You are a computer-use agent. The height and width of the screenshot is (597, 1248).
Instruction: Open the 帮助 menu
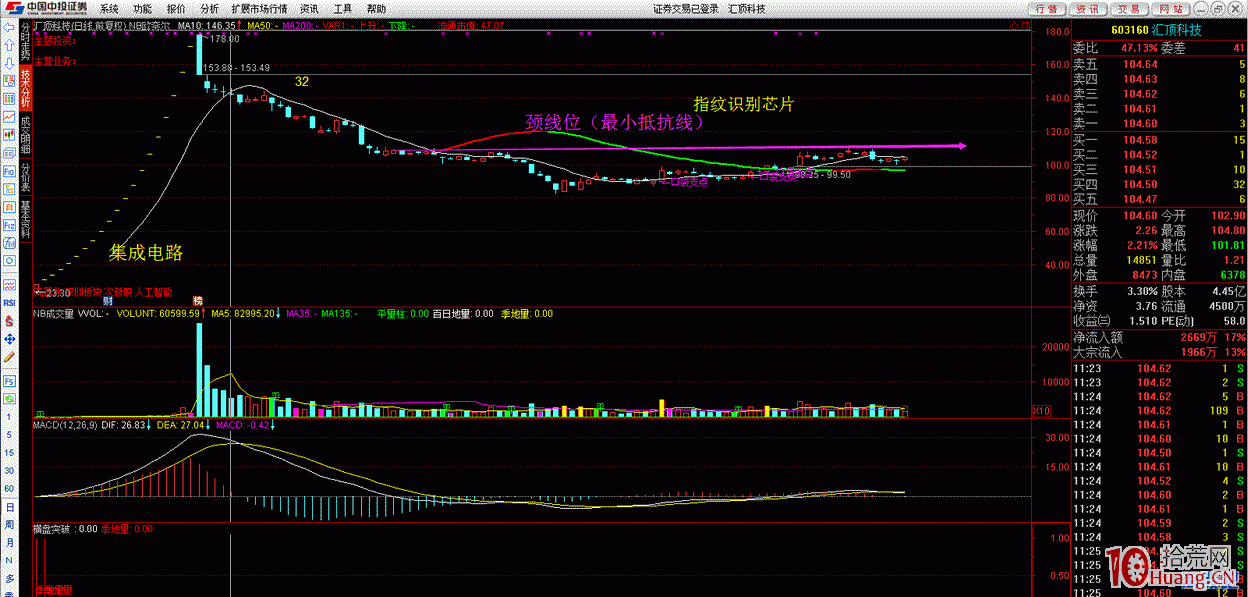click(x=376, y=7)
